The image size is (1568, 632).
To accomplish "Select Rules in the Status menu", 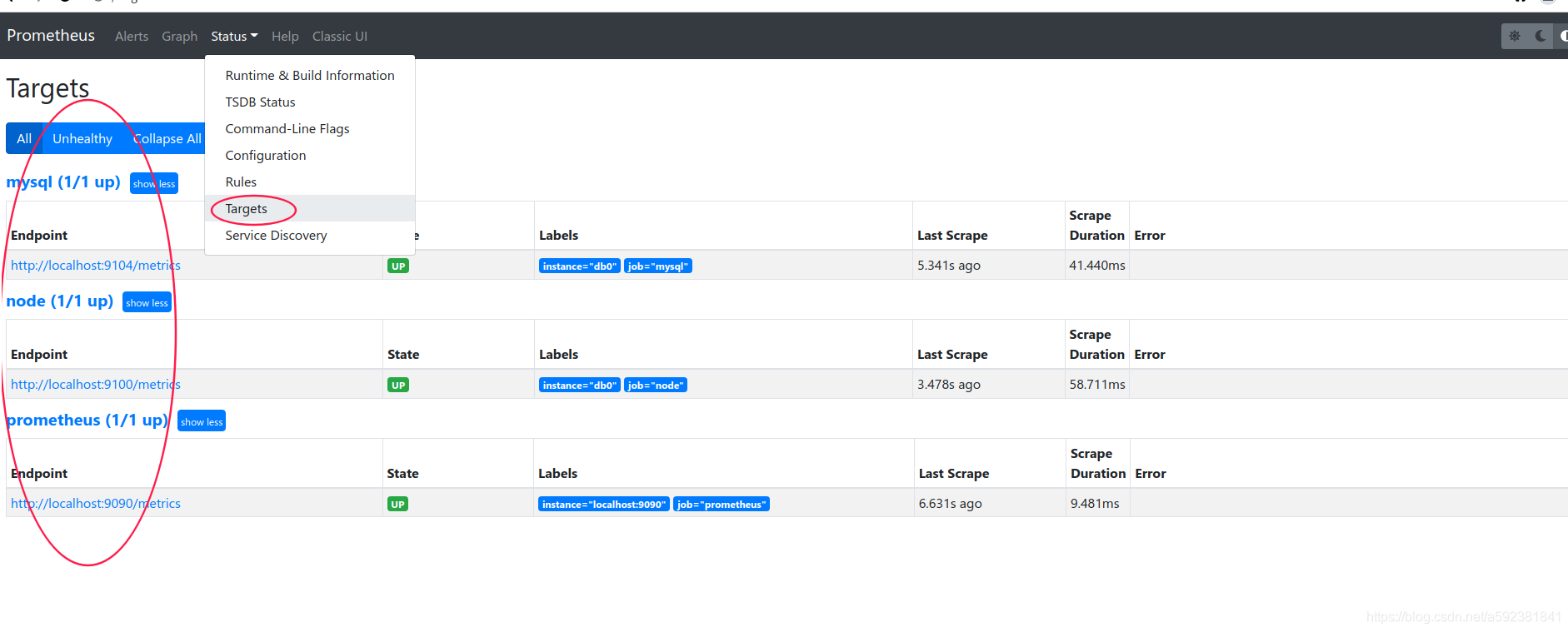I will coord(310,182).
